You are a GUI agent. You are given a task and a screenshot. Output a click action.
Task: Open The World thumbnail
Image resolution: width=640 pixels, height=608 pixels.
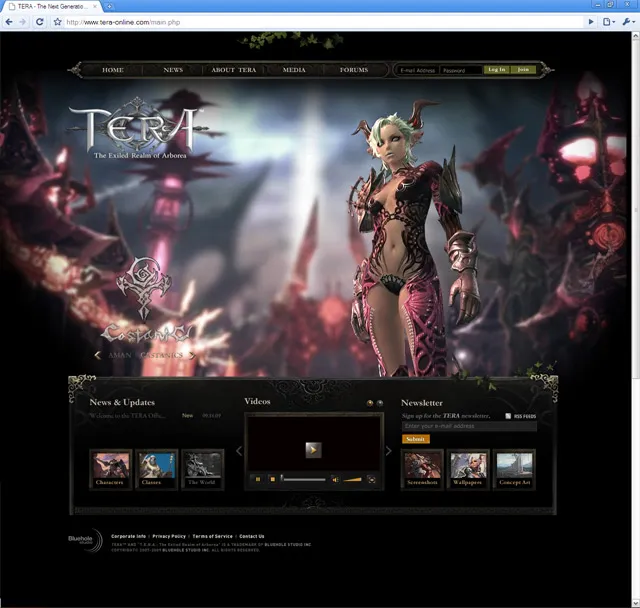click(x=202, y=469)
